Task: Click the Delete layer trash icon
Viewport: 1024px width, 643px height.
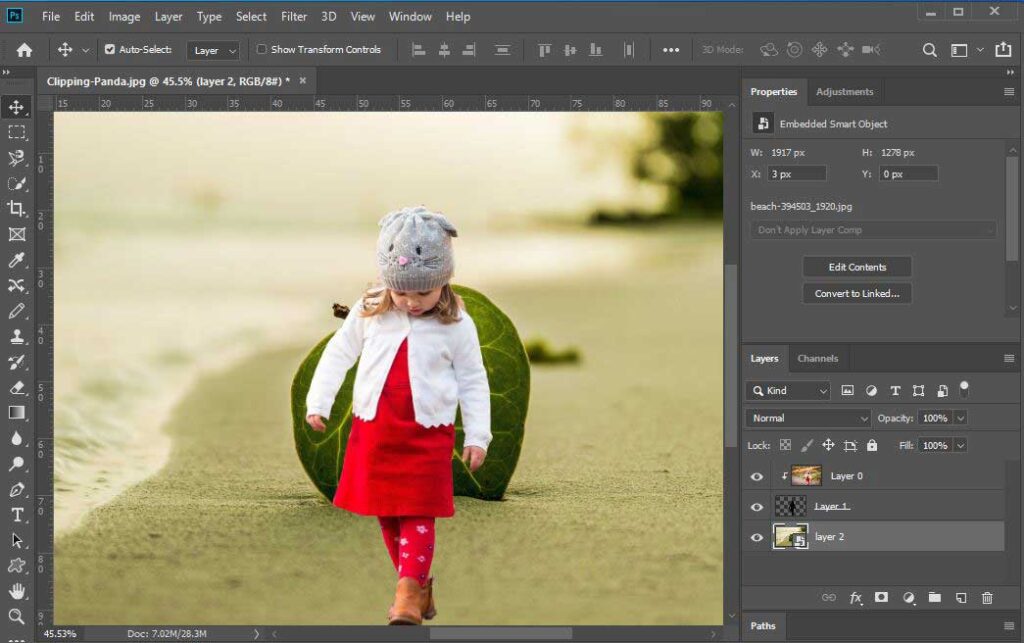Action: tap(987, 597)
